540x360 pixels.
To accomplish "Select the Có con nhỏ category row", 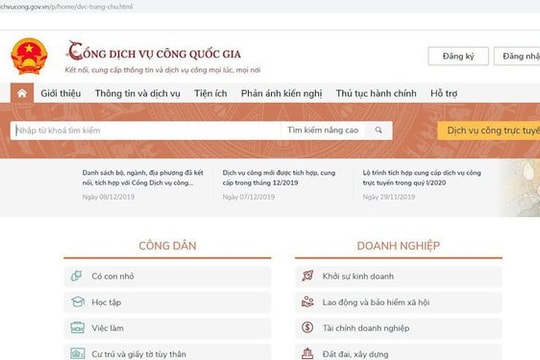I will pos(167,276).
